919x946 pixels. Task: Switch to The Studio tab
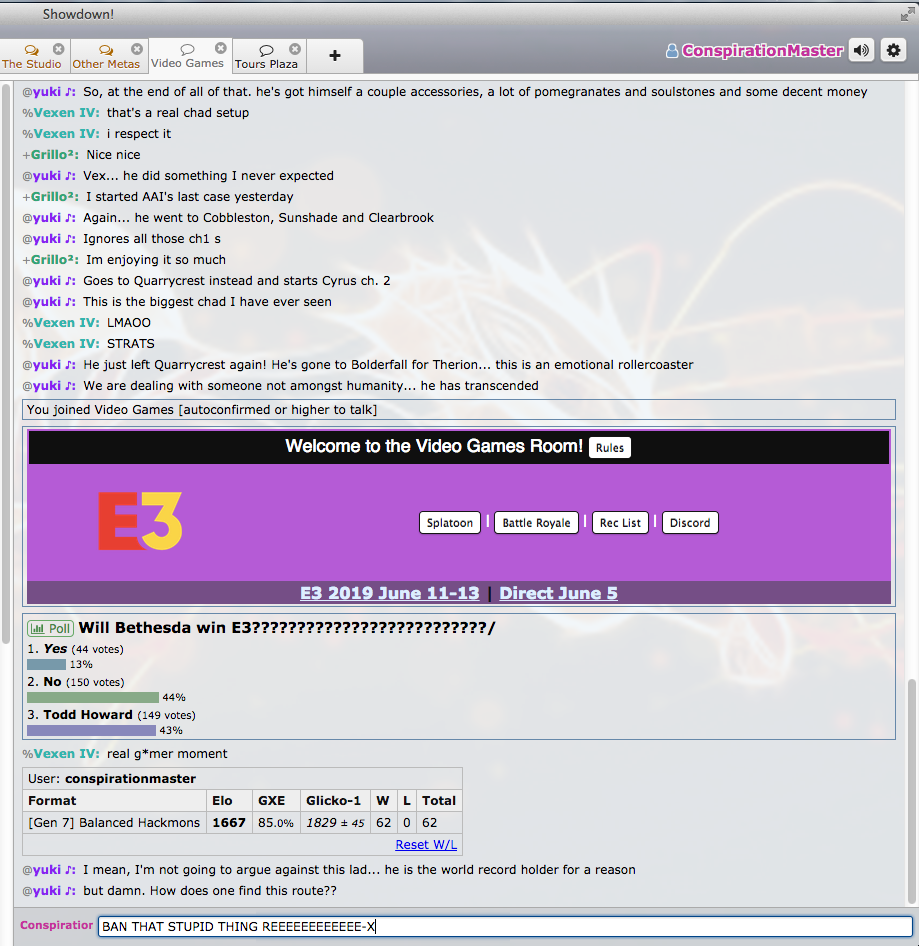tap(32, 56)
